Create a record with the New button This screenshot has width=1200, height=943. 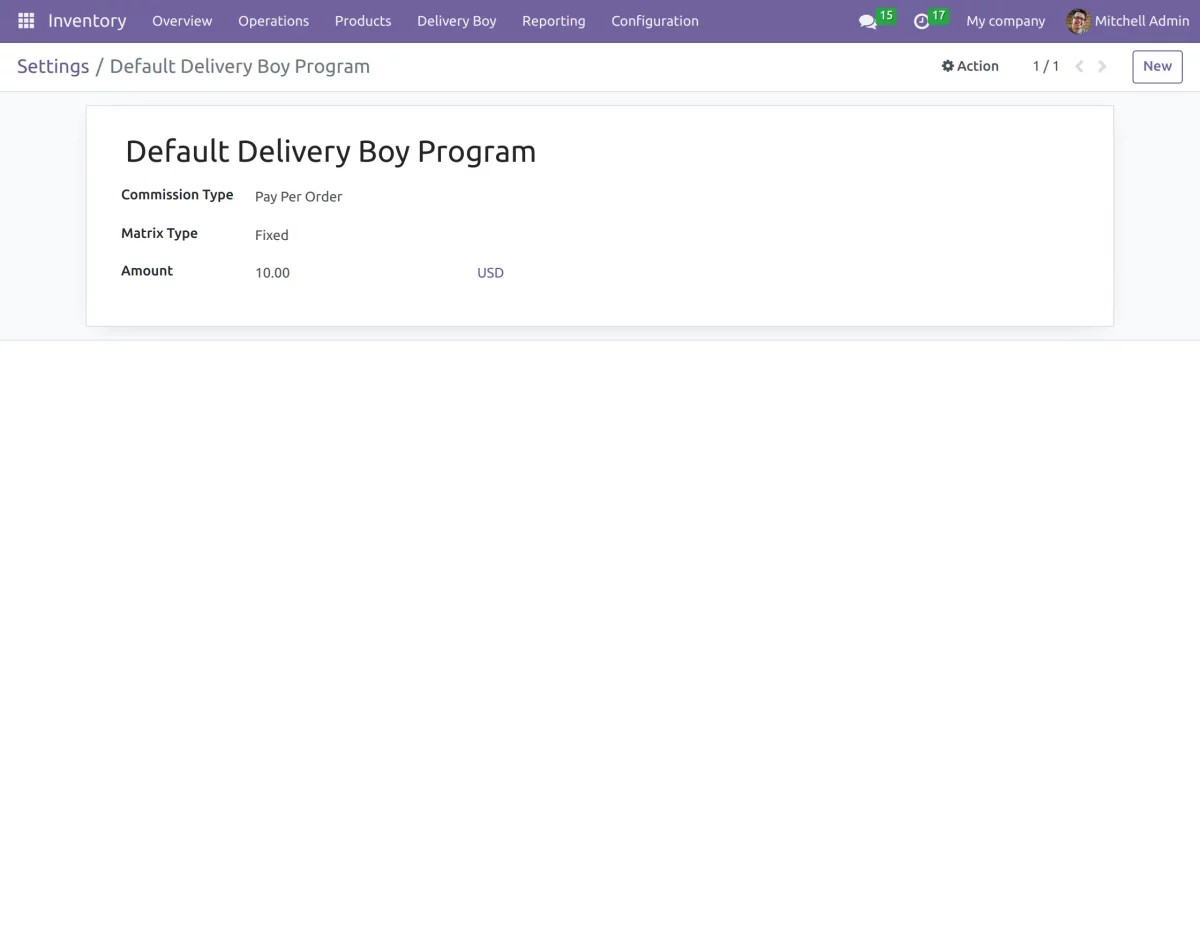point(1156,66)
